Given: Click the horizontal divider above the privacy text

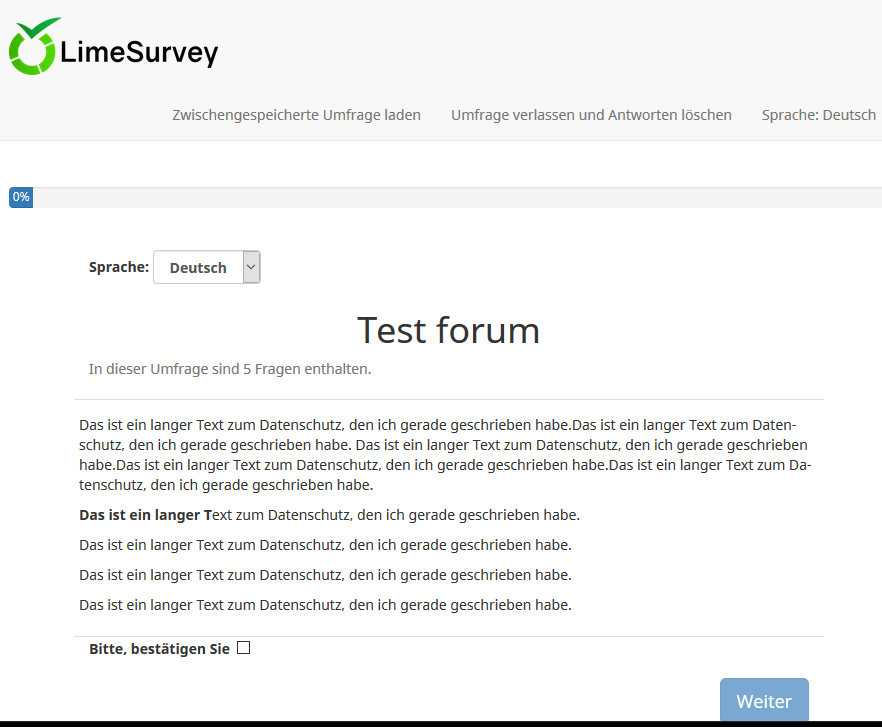Looking at the screenshot, I should (448, 400).
